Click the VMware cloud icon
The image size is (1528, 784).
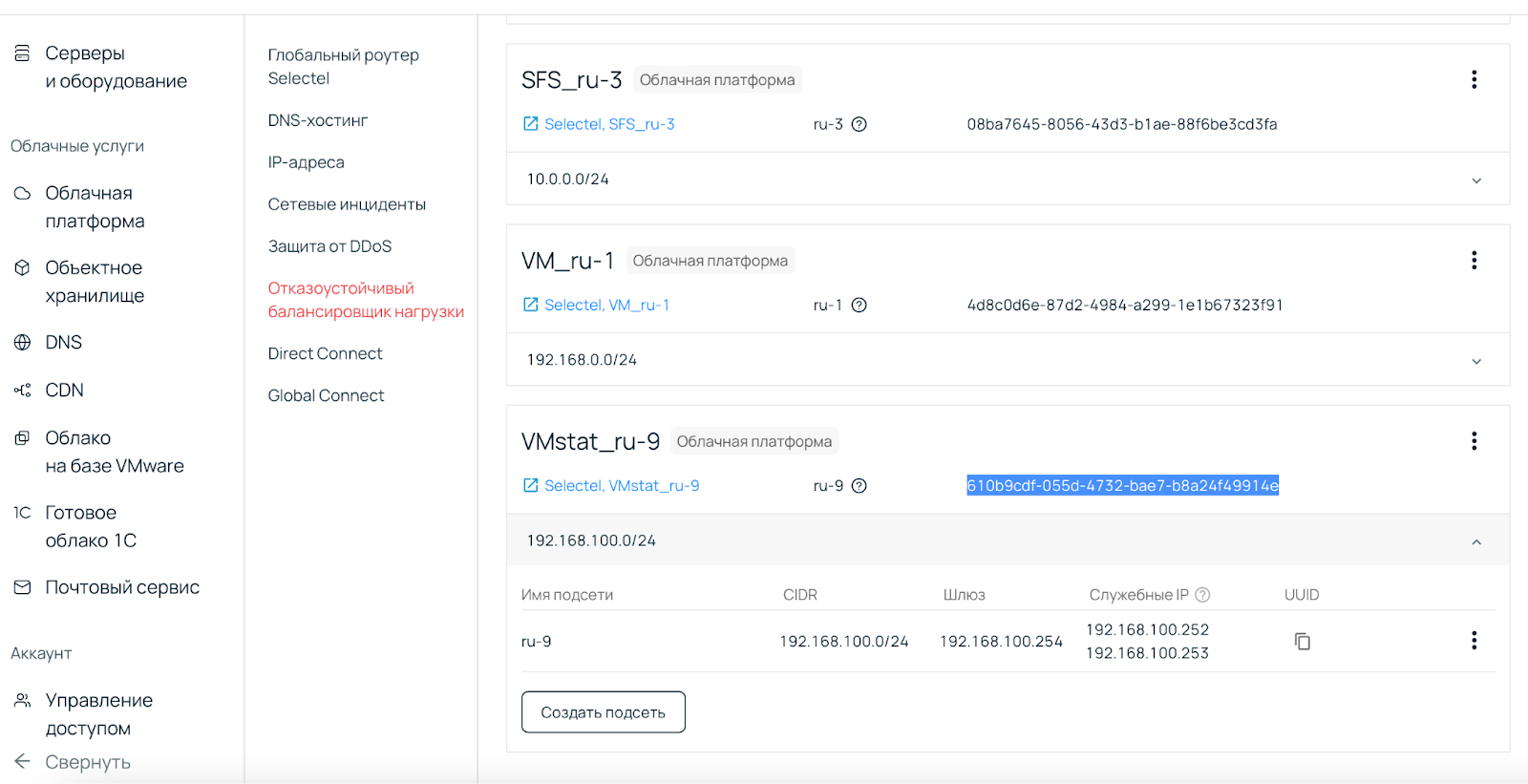pos(22,437)
